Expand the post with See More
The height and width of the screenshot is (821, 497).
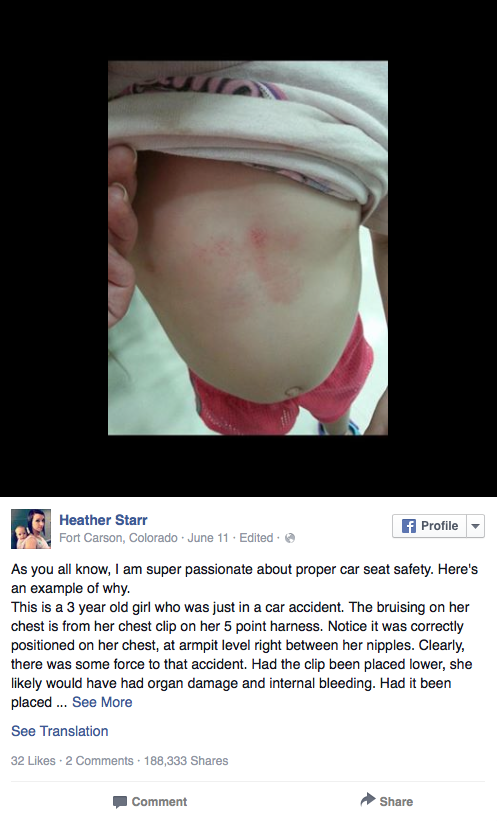pos(102,702)
